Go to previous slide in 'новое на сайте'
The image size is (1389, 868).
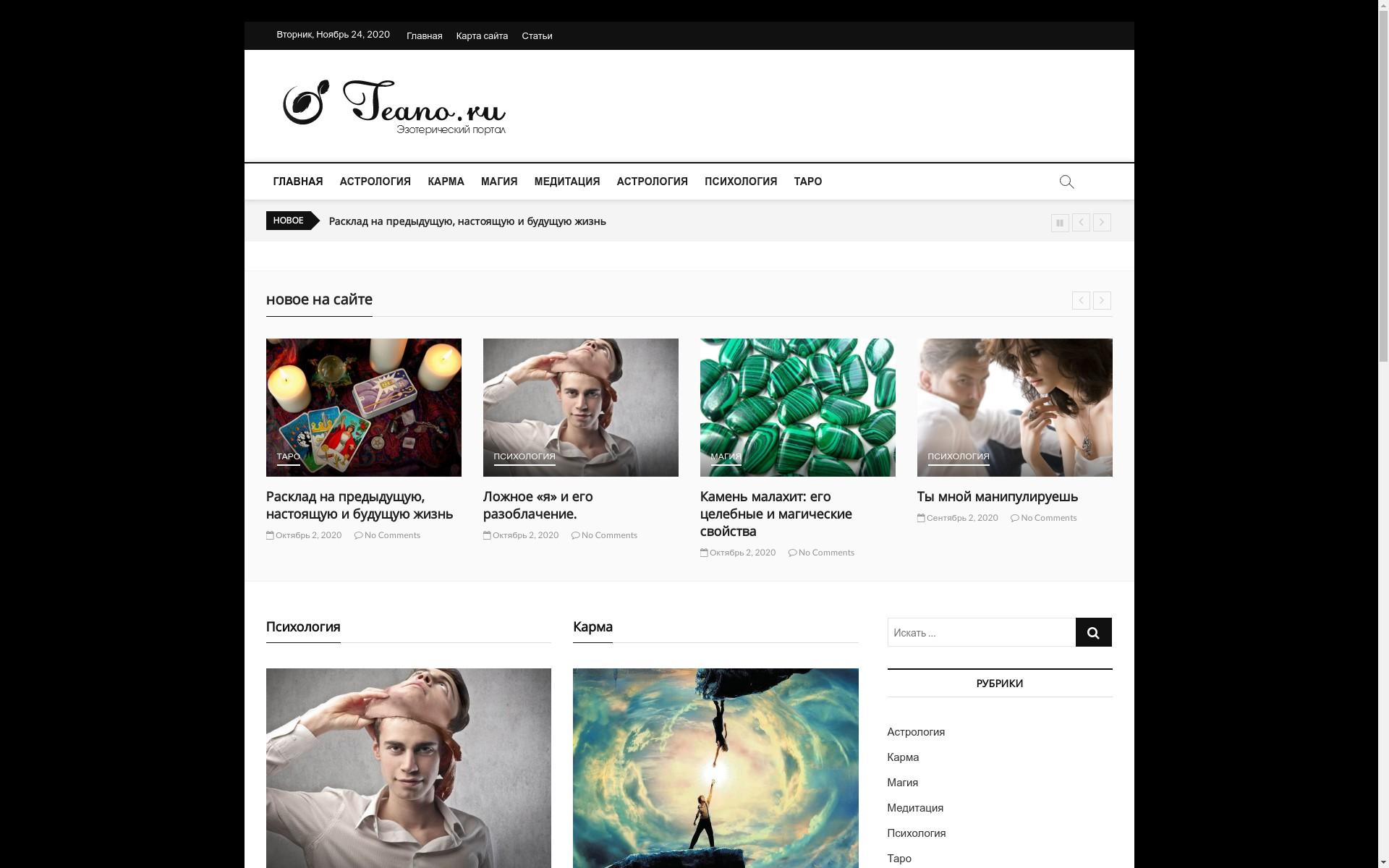1081,300
